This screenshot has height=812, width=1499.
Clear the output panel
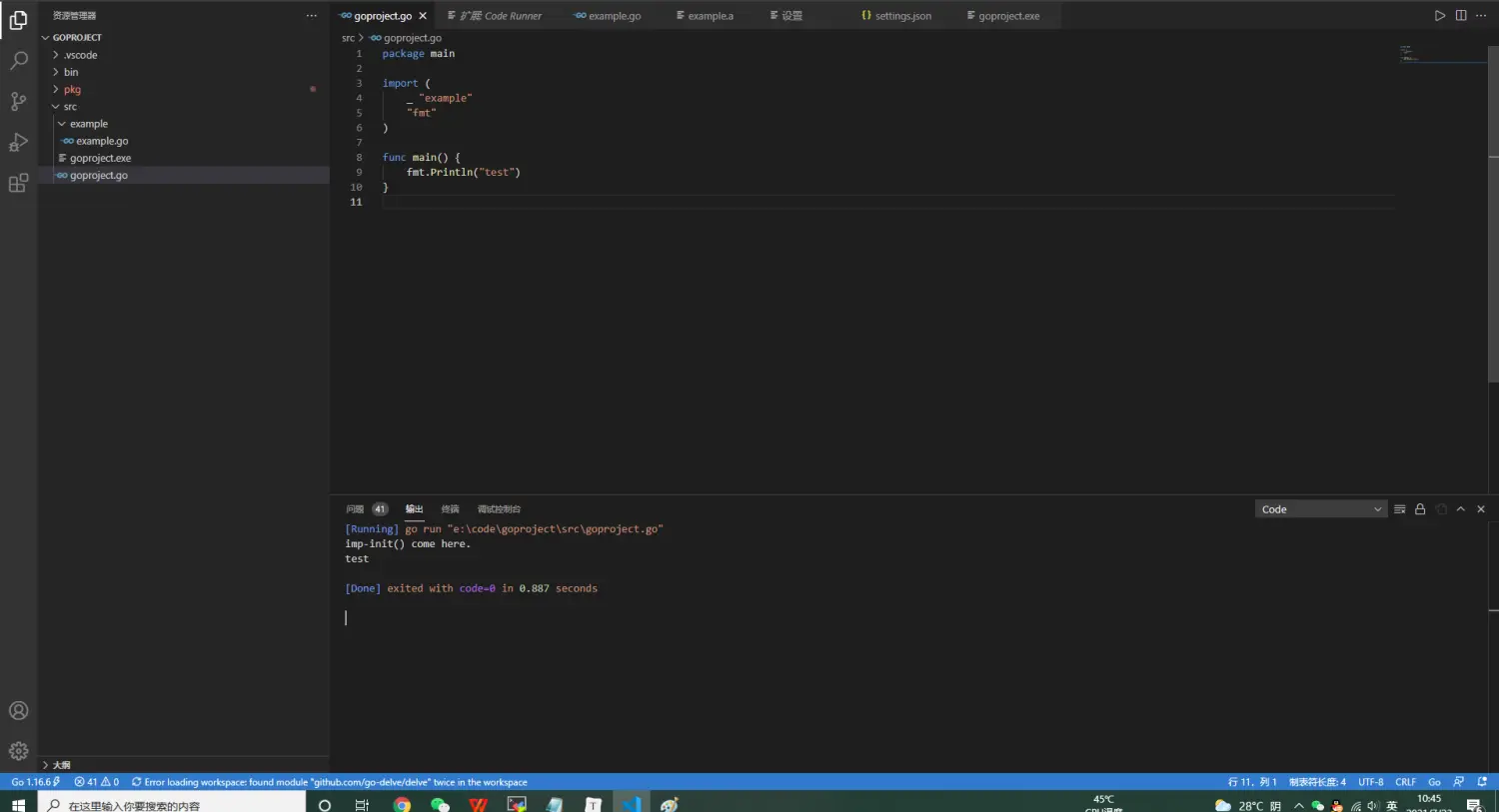click(1400, 509)
